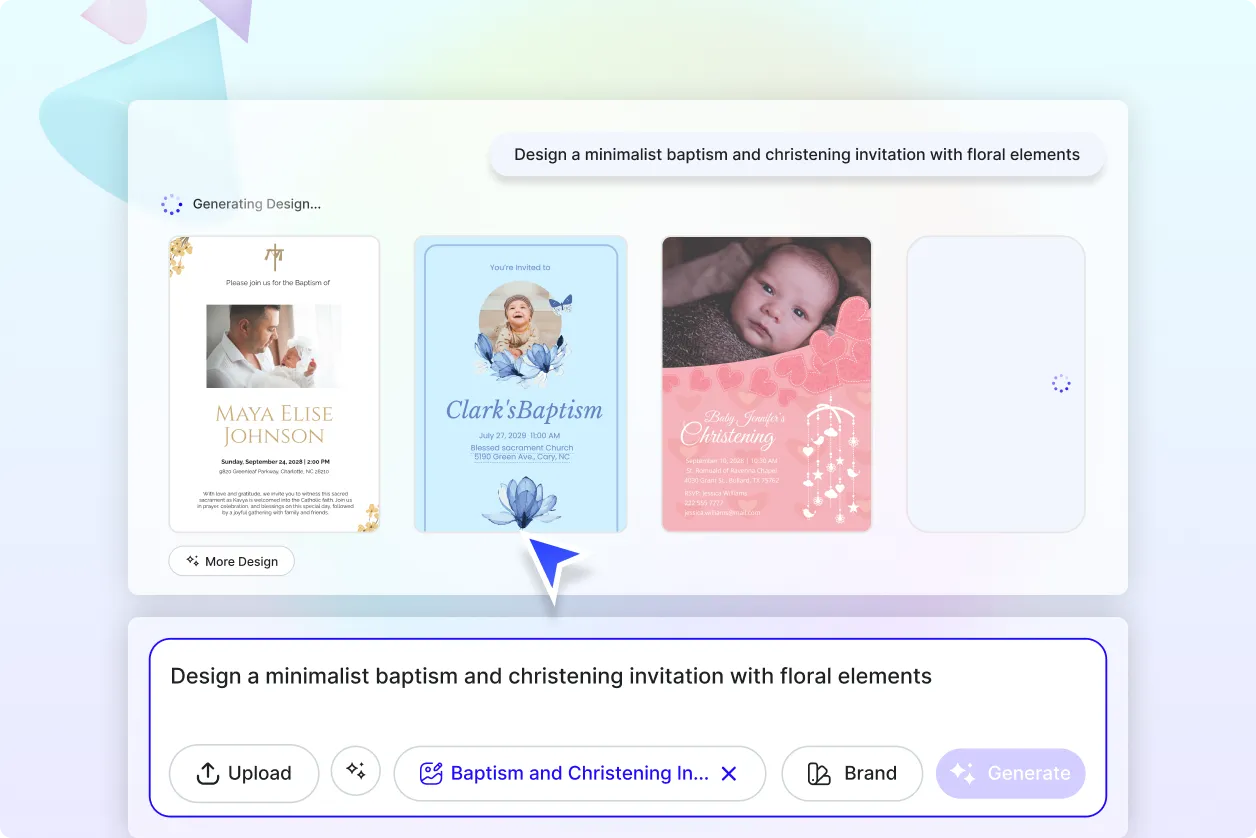
Task: Click the More Design button
Action: 231,561
